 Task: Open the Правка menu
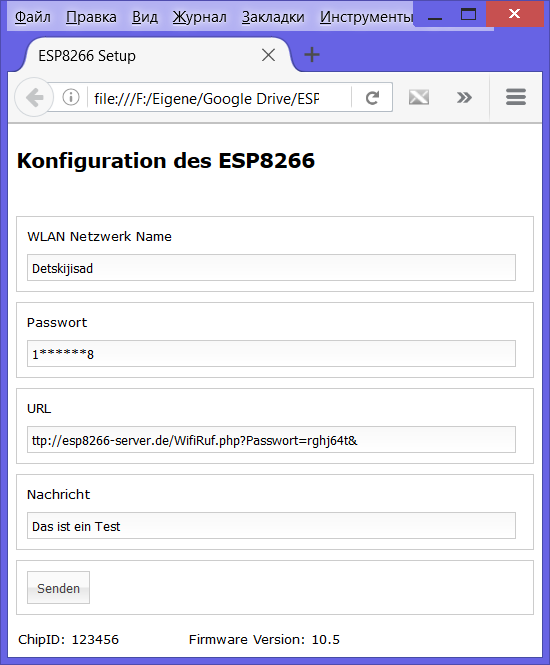(91, 17)
